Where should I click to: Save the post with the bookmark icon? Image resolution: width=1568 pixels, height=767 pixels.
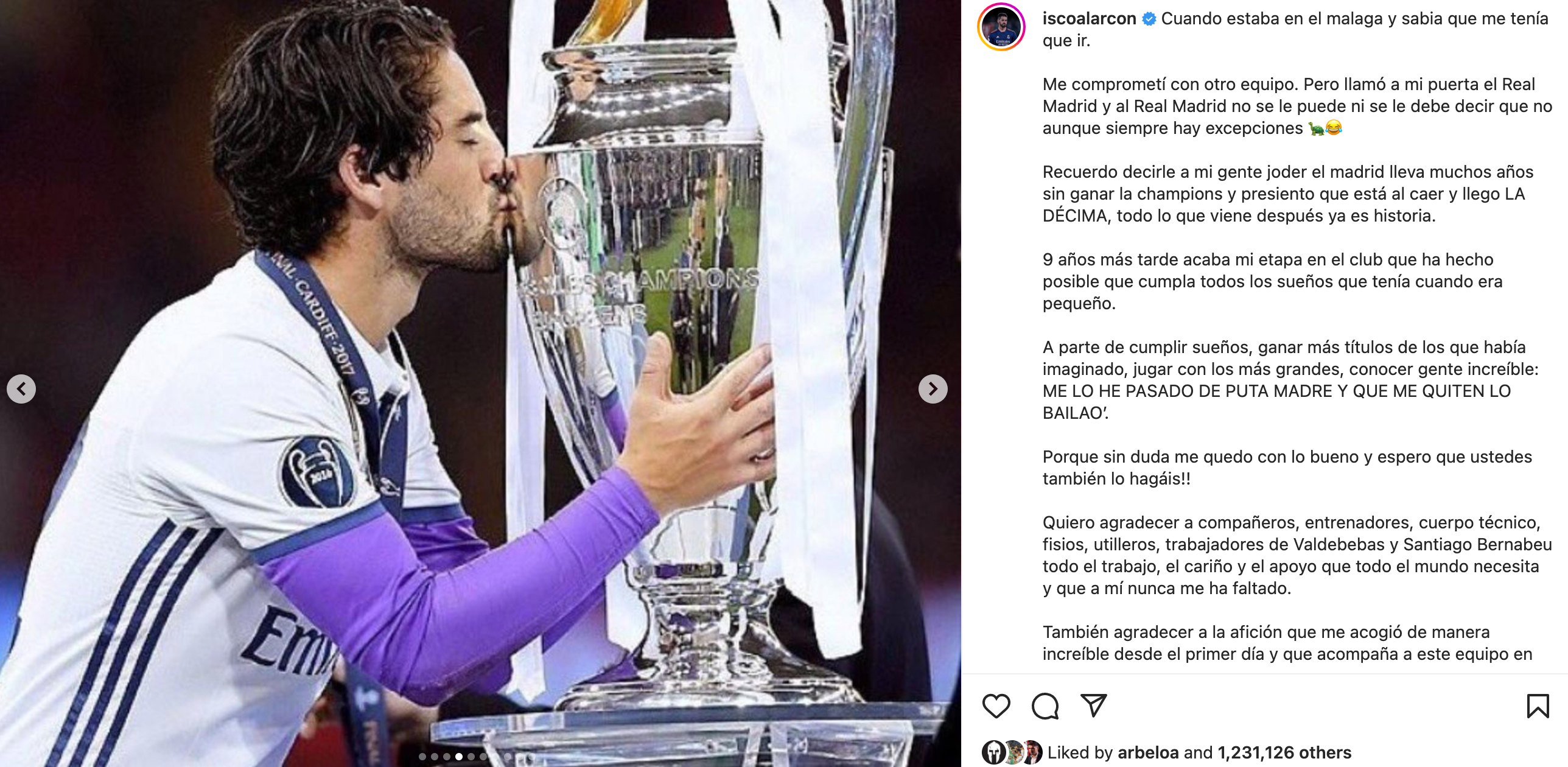pyautogui.click(x=1538, y=706)
